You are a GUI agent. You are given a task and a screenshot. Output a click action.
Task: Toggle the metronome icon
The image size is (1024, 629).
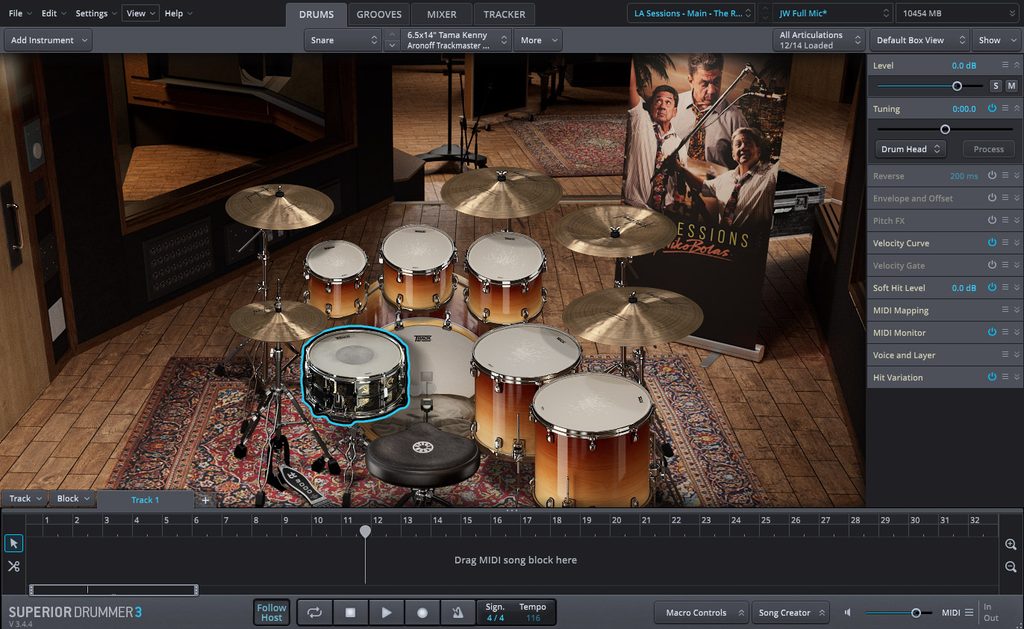click(x=457, y=612)
